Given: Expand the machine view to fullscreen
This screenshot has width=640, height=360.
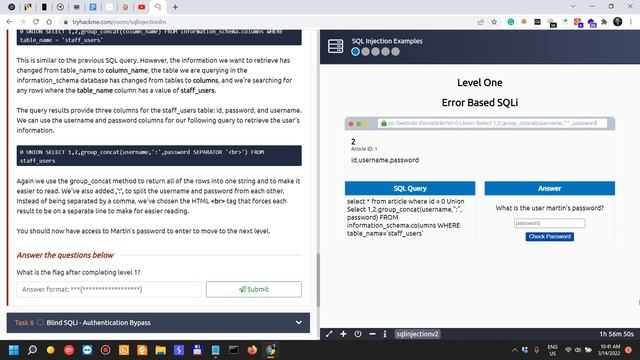Looking at the screenshot, I should [x=329, y=334].
